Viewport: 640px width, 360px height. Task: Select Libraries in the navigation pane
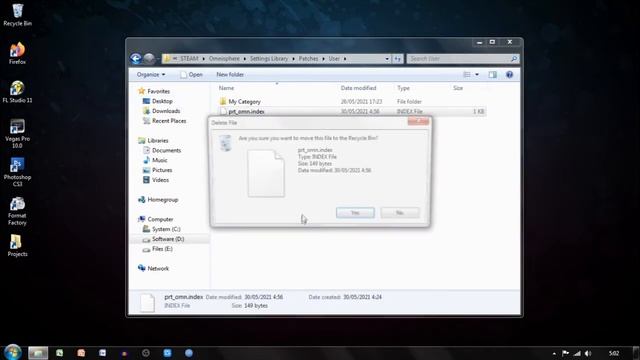point(158,140)
